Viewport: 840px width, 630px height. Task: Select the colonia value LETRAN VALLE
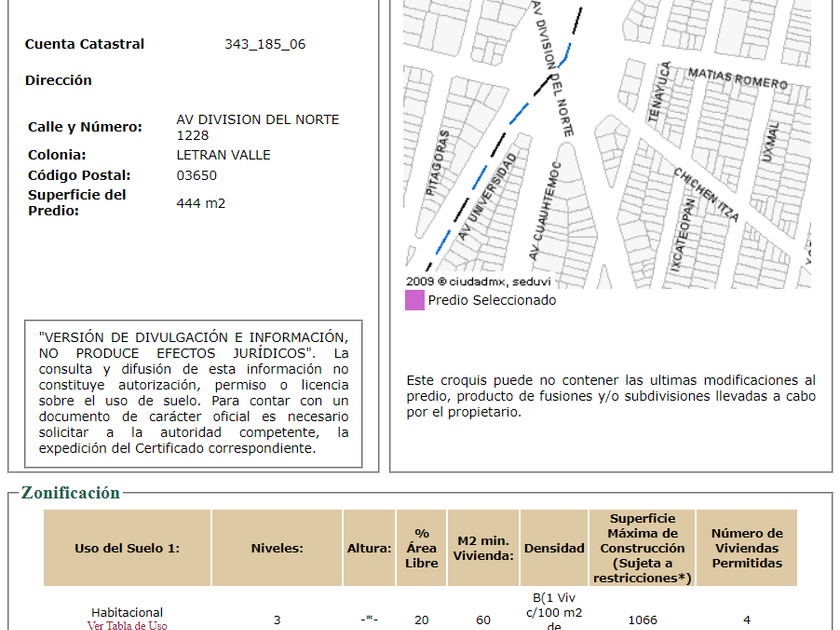click(223, 155)
